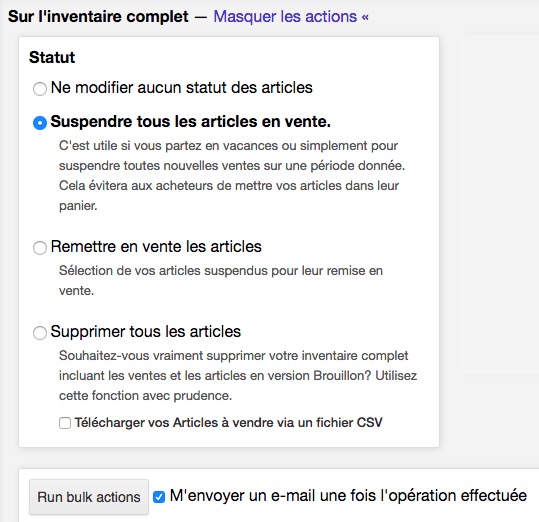This screenshot has width=539, height=522.
Task: Choose the 'Remettre en vente les articles' radio
Action: 40,248
